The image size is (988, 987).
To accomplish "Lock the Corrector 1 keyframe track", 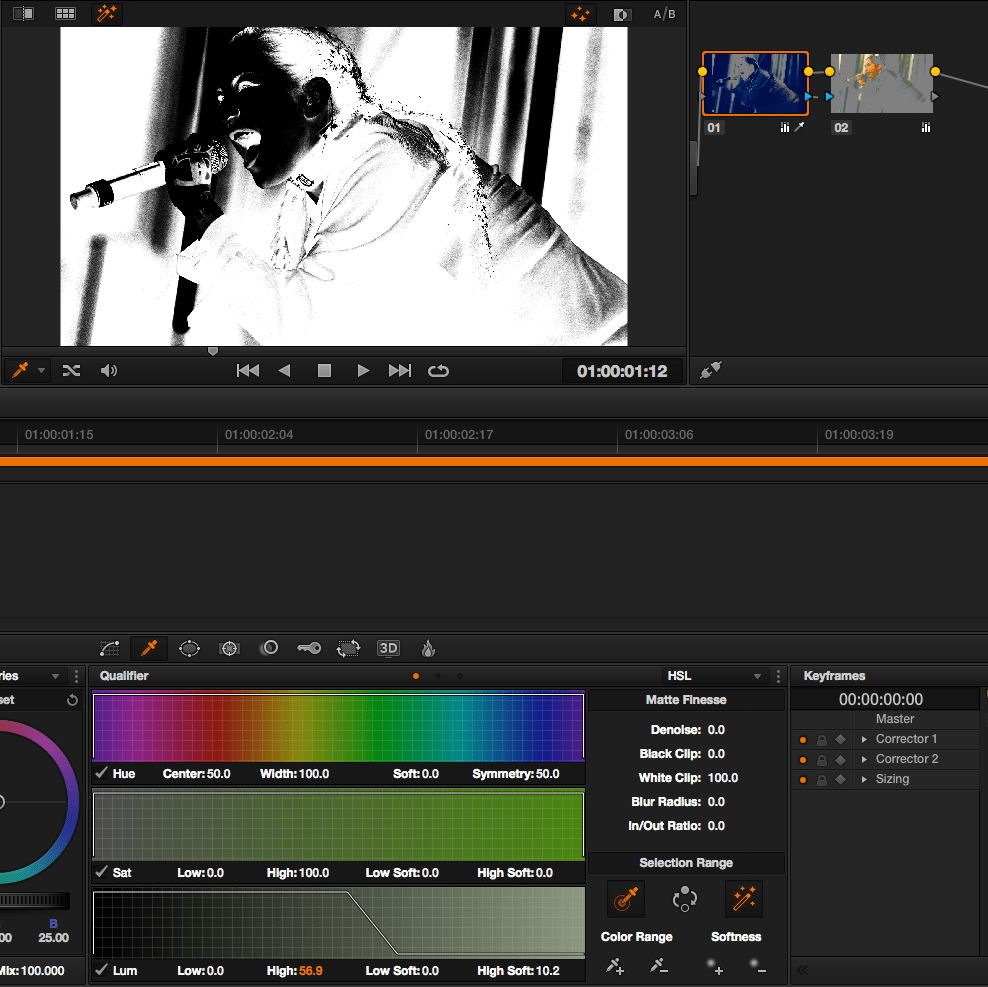I will (822, 739).
